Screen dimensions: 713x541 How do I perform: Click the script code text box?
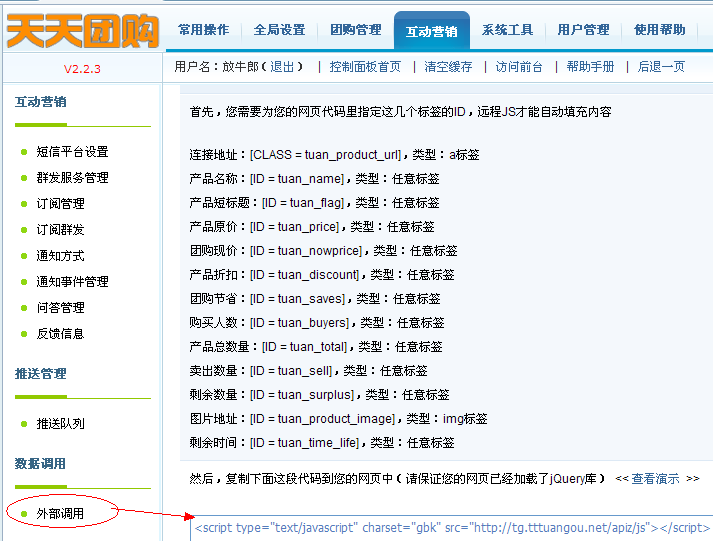point(451,527)
